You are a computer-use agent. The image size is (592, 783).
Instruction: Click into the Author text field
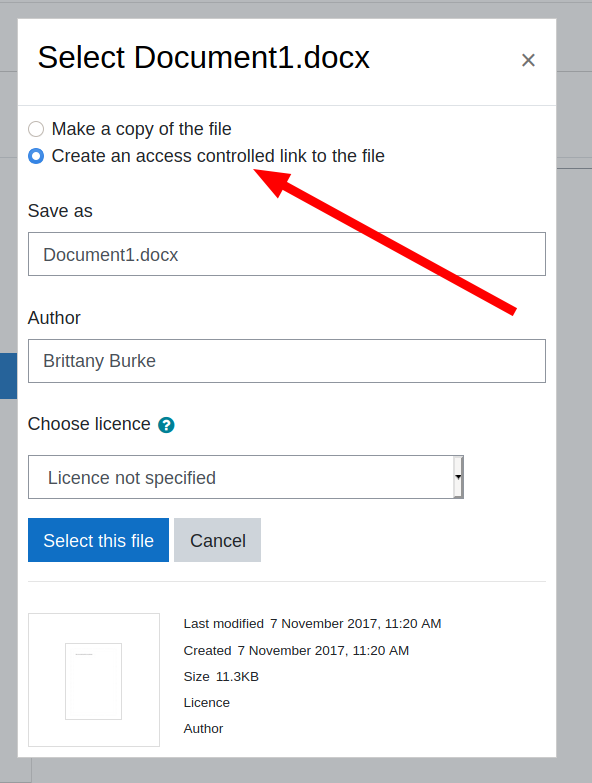tap(287, 361)
